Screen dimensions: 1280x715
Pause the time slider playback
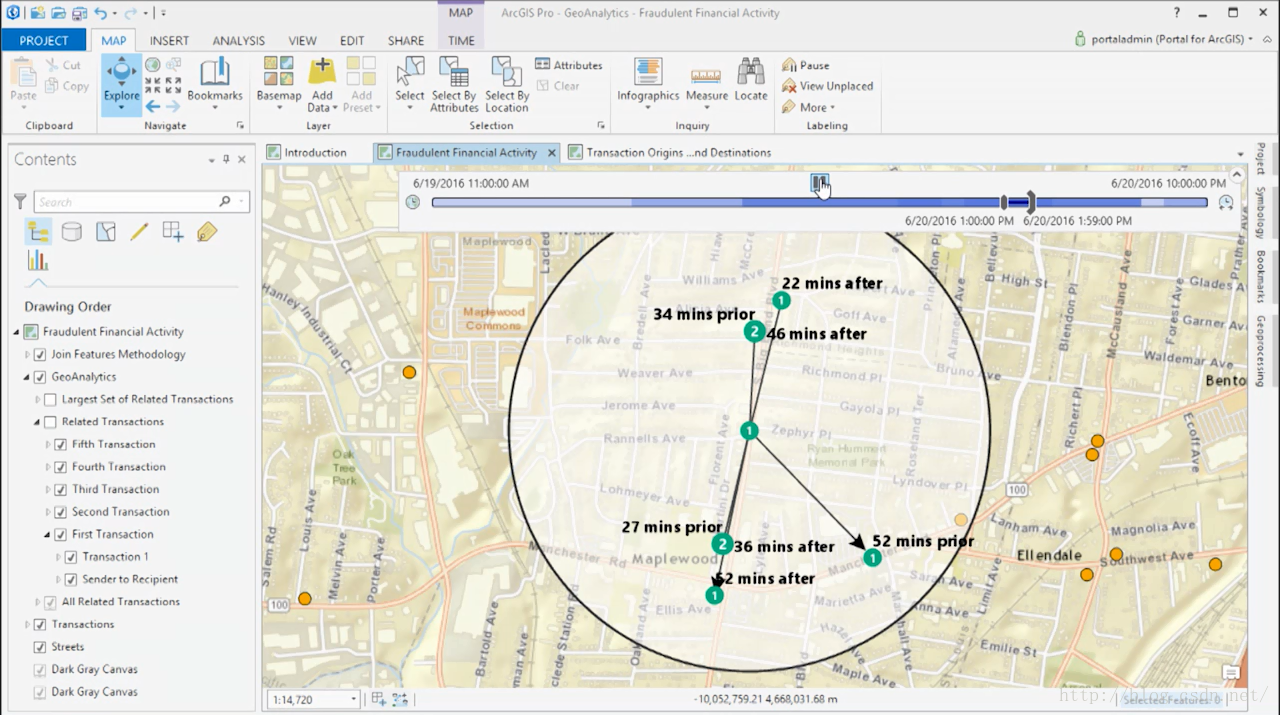click(x=819, y=182)
